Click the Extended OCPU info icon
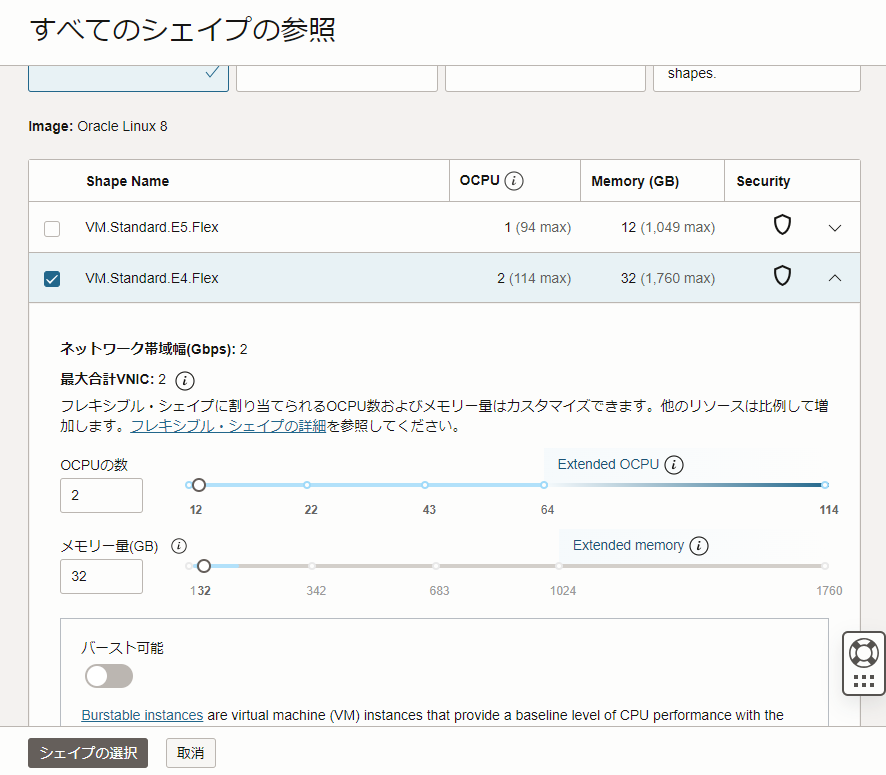 (674, 465)
